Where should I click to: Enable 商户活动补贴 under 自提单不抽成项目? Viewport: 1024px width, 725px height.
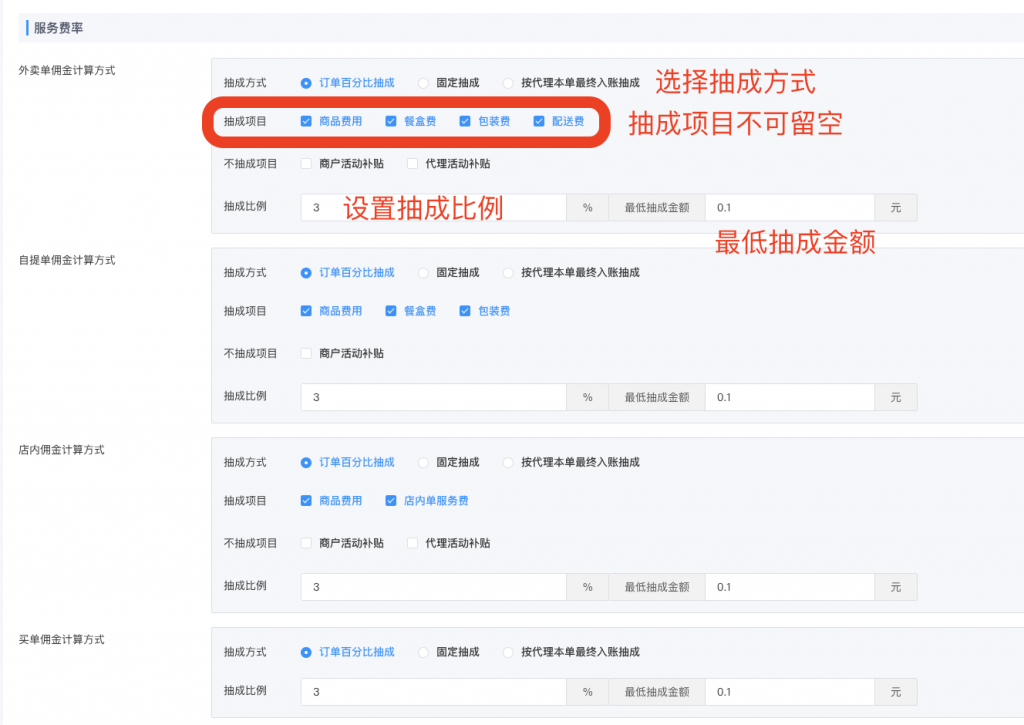(306, 352)
